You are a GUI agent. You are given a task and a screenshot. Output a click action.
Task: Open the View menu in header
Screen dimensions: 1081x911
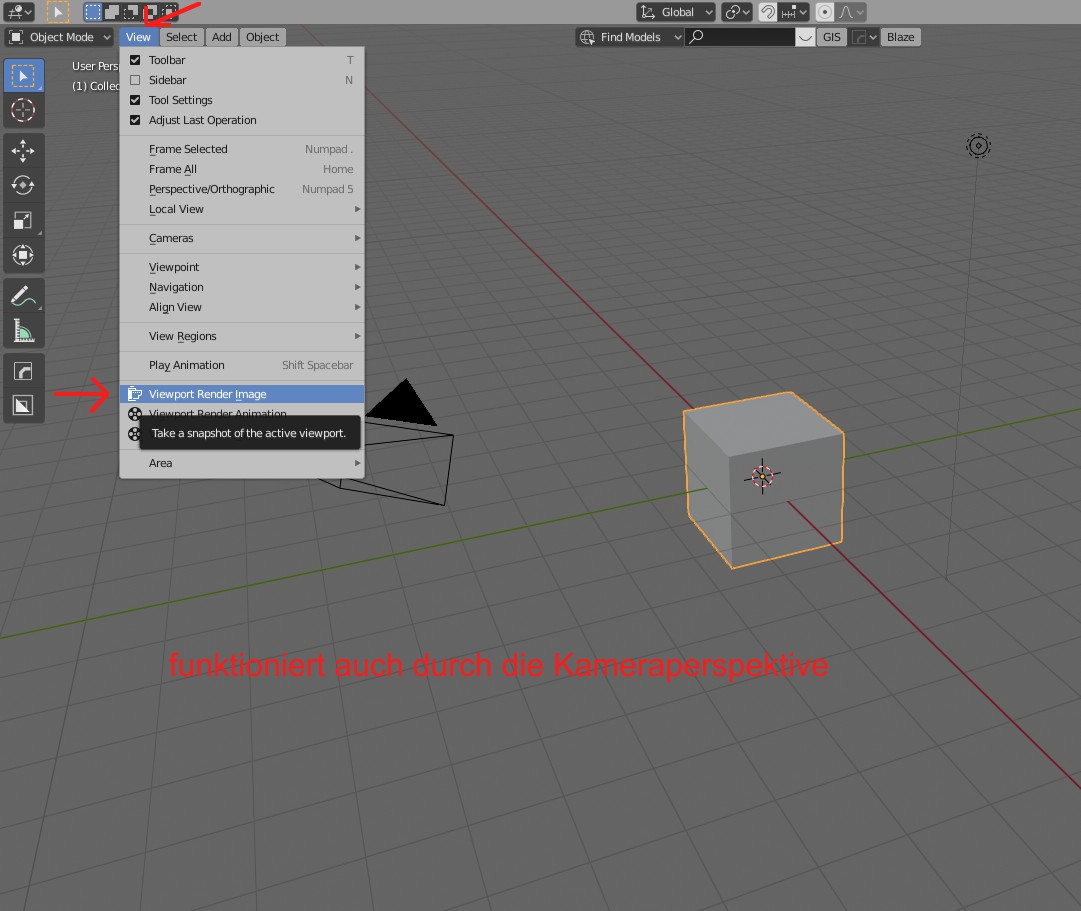138,37
